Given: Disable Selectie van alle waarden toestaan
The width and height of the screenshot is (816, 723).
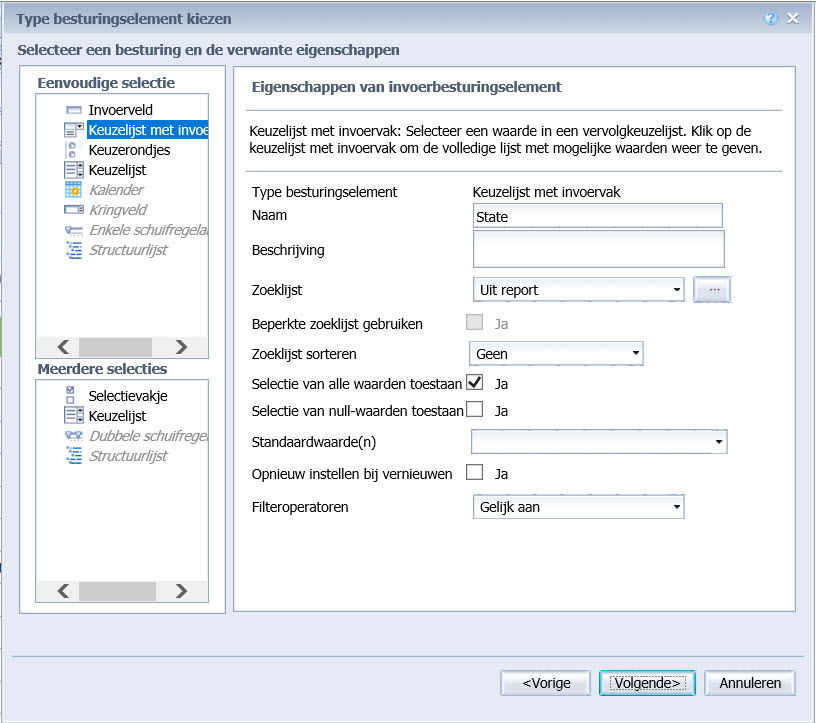Looking at the screenshot, I should click(475, 382).
